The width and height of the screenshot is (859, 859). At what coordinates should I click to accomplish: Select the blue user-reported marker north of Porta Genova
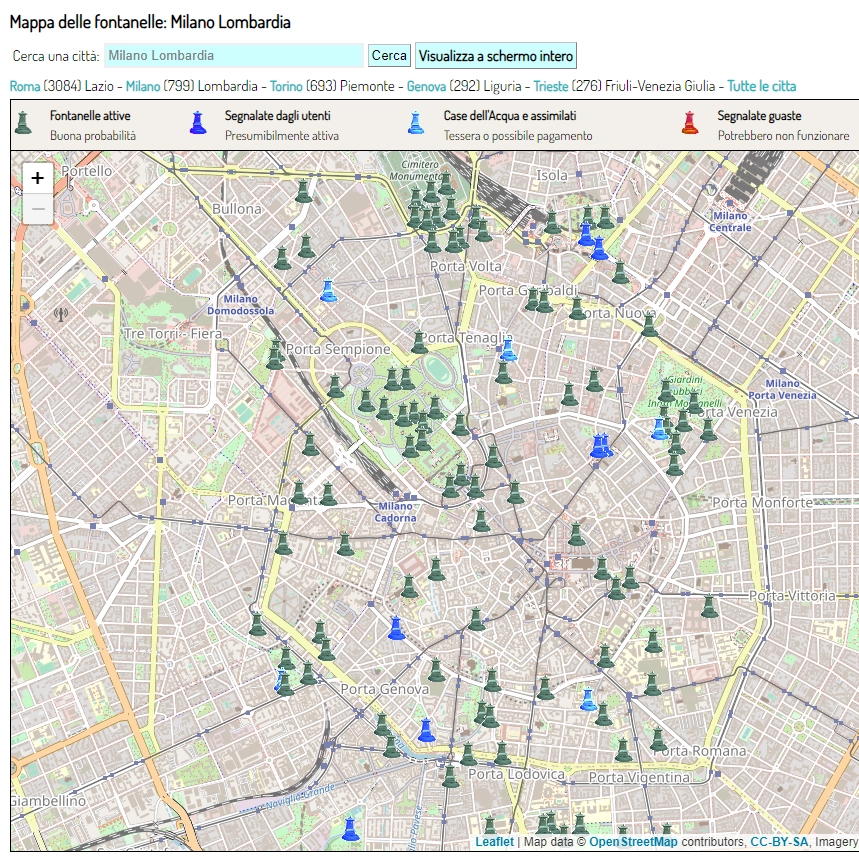point(396,628)
